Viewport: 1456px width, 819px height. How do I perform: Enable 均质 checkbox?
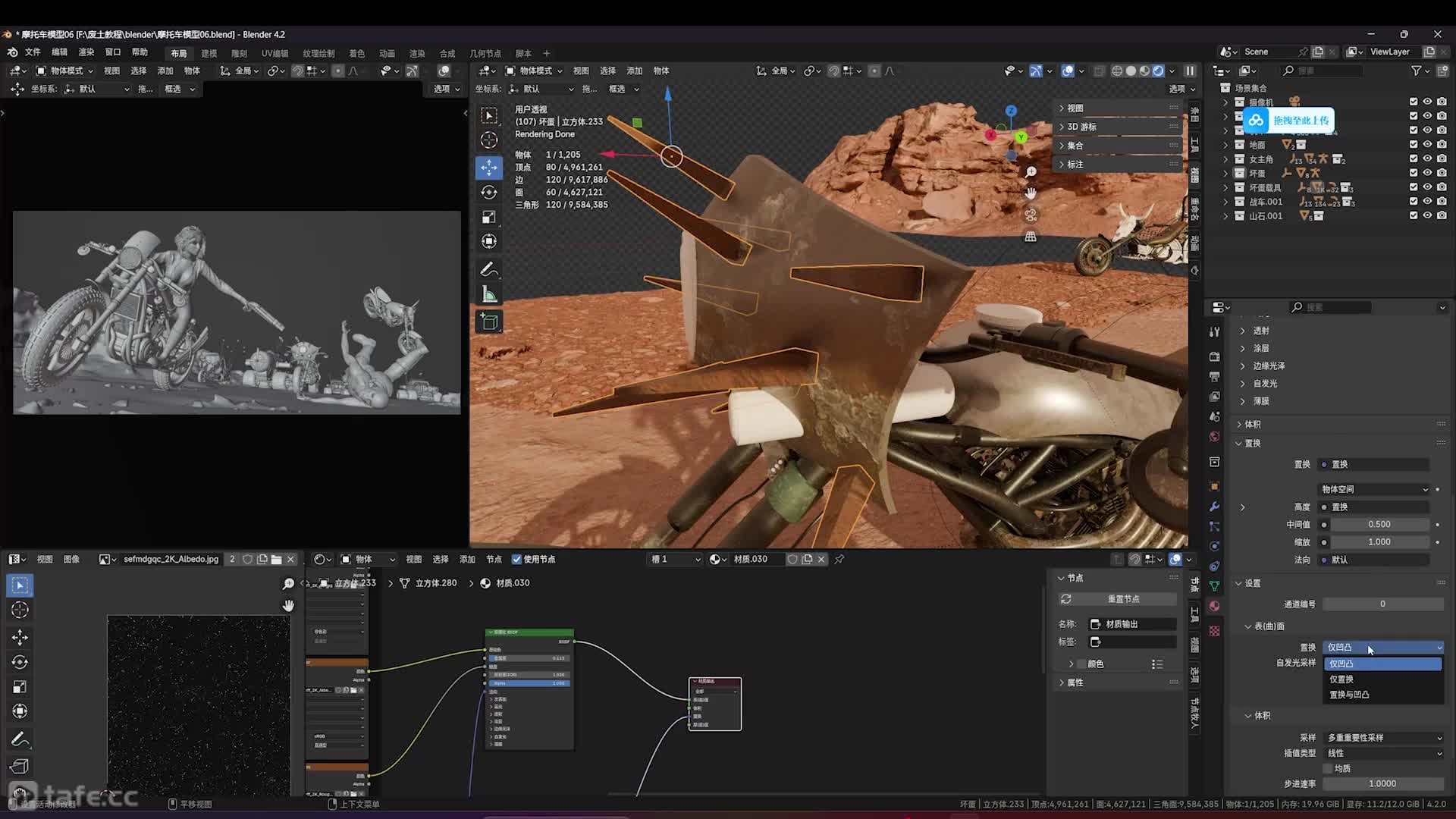click(x=1328, y=768)
